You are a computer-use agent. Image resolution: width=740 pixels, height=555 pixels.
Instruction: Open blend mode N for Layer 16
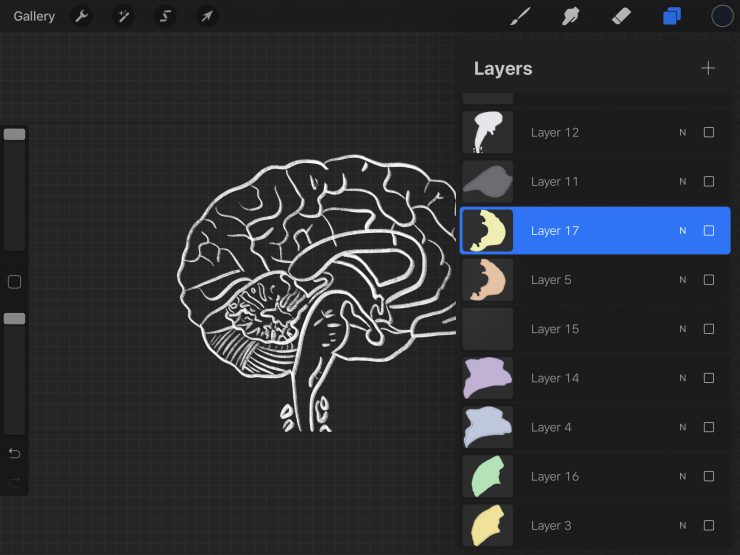683,477
